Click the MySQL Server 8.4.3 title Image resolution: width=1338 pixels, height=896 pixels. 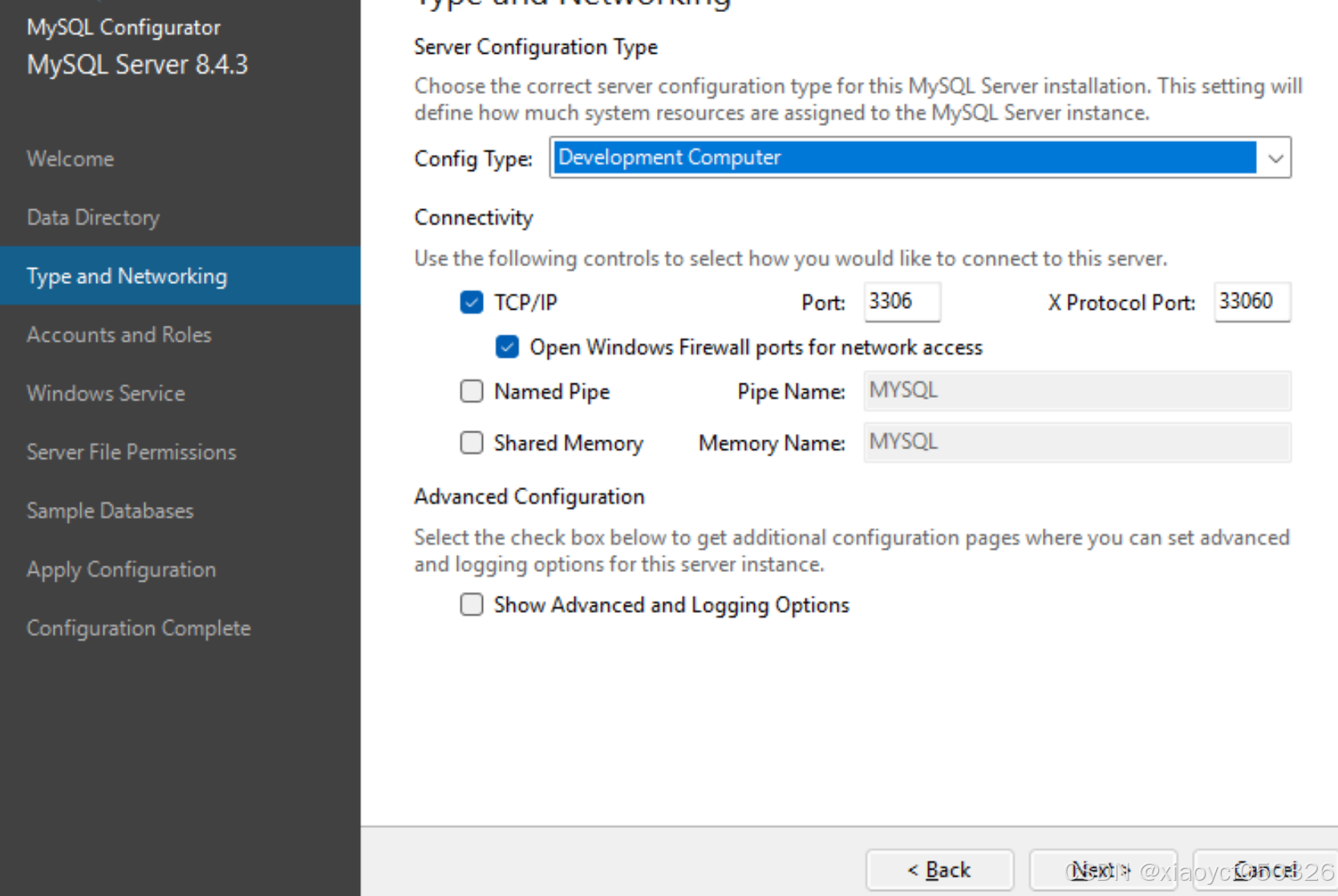pos(137,64)
